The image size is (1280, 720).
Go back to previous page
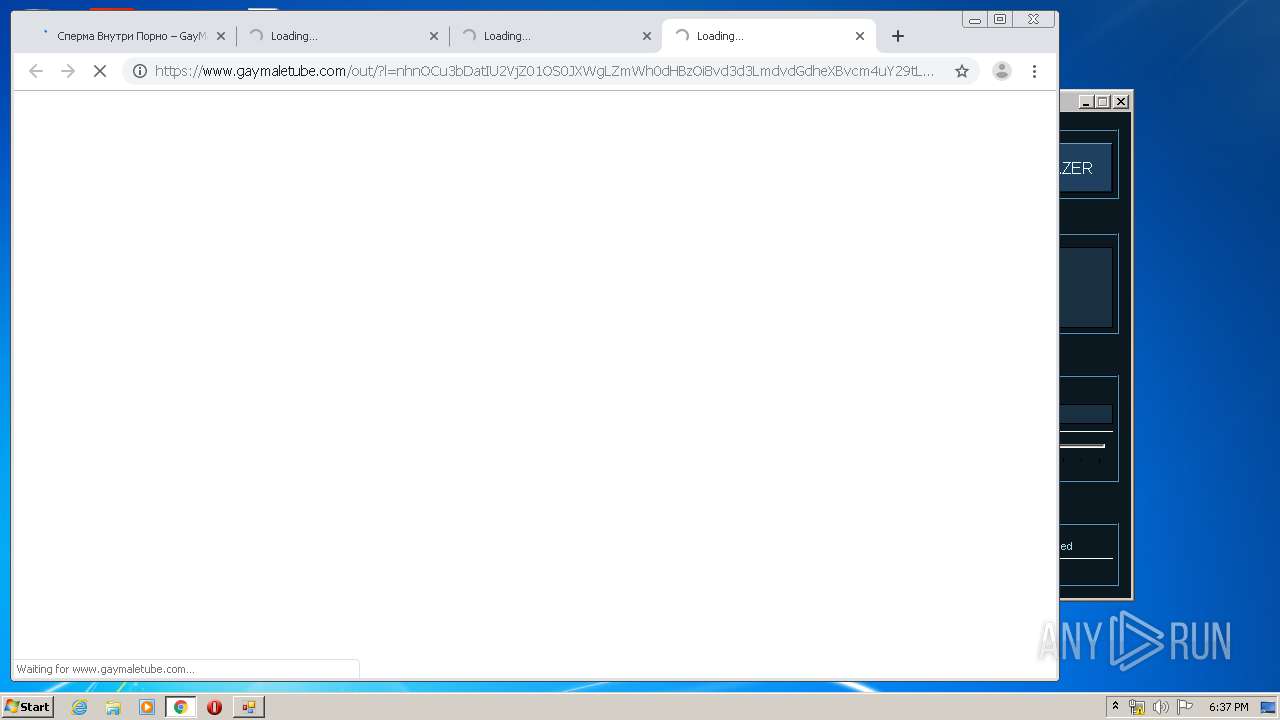(x=36, y=71)
